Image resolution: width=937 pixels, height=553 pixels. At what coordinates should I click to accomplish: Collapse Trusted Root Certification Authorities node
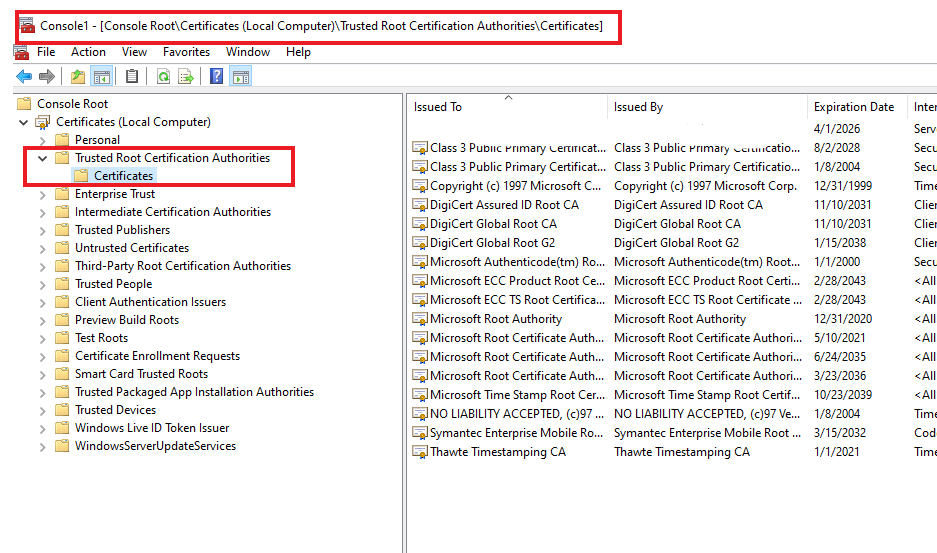pos(42,158)
